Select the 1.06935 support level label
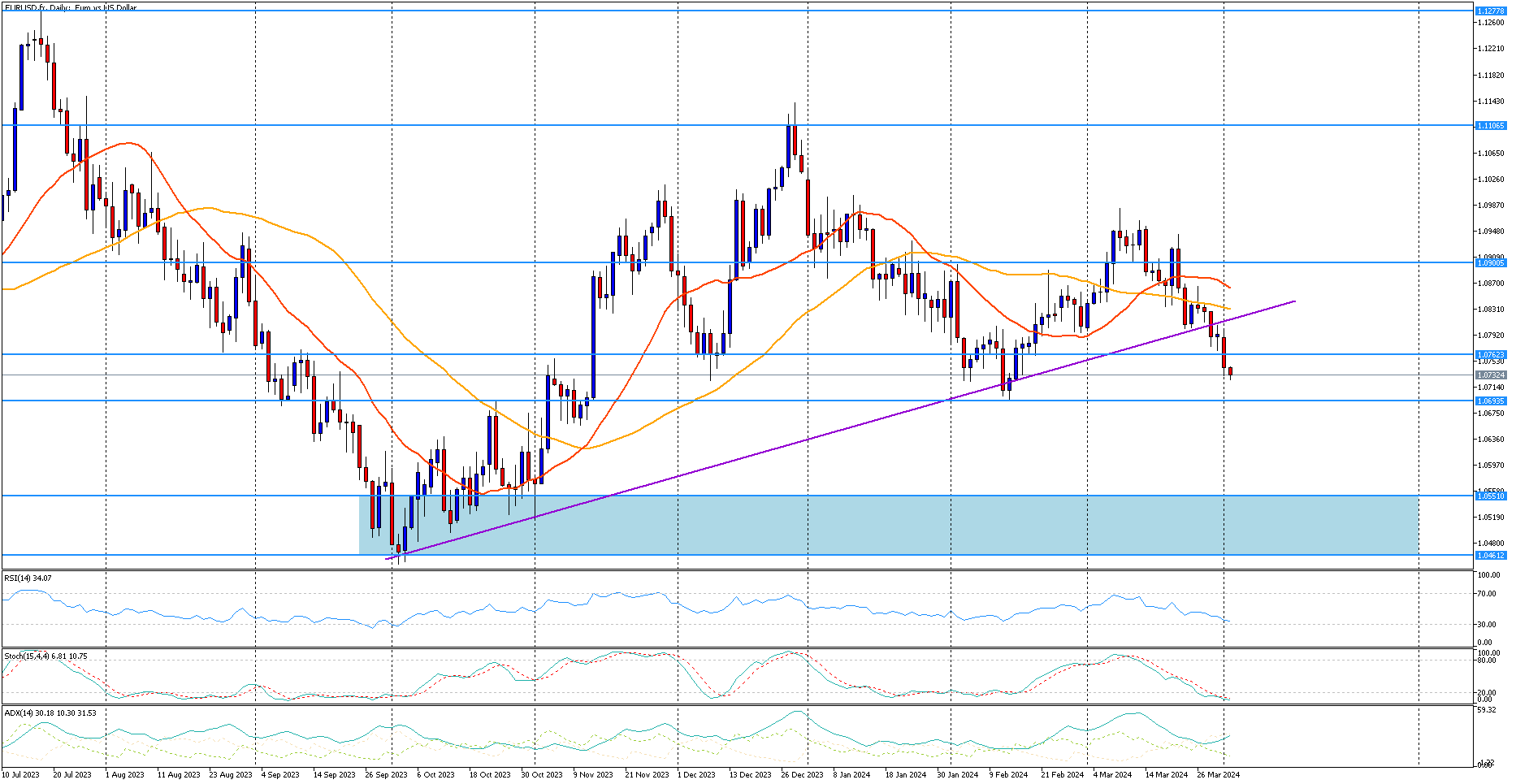1516x784 pixels. click(1490, 401)
